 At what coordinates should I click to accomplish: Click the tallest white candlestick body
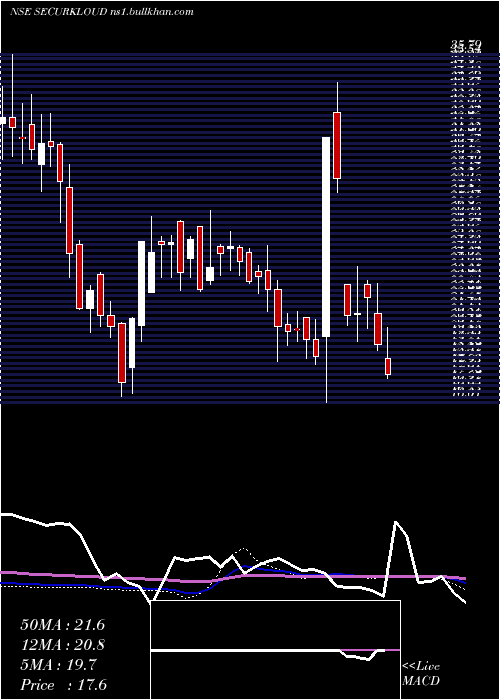326,237
